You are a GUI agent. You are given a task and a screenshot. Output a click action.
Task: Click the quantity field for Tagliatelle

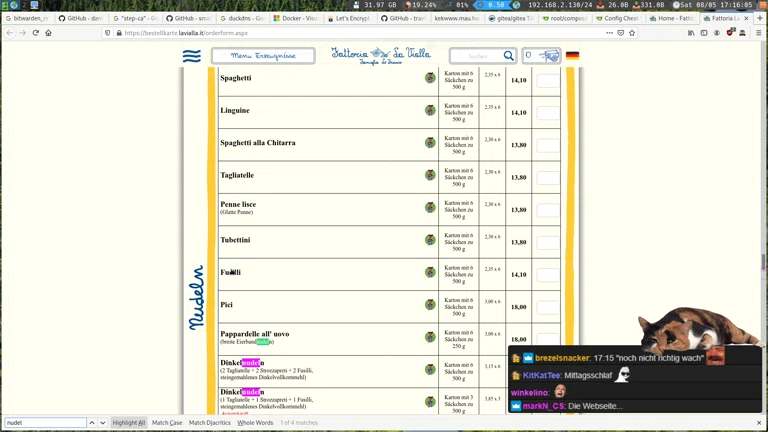(548, 177)
